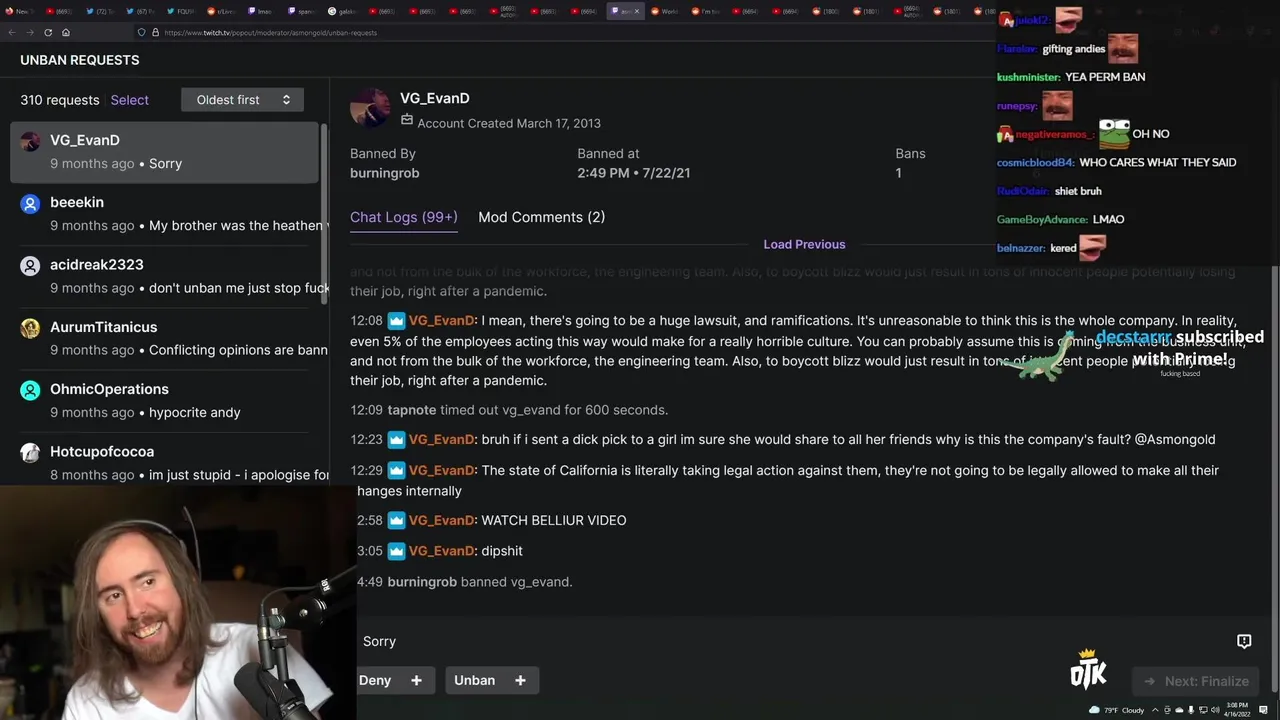The height and width of the screenshot is (720, 1280).
Task: Expand the plus next to Unban
Action: [520, 680]
